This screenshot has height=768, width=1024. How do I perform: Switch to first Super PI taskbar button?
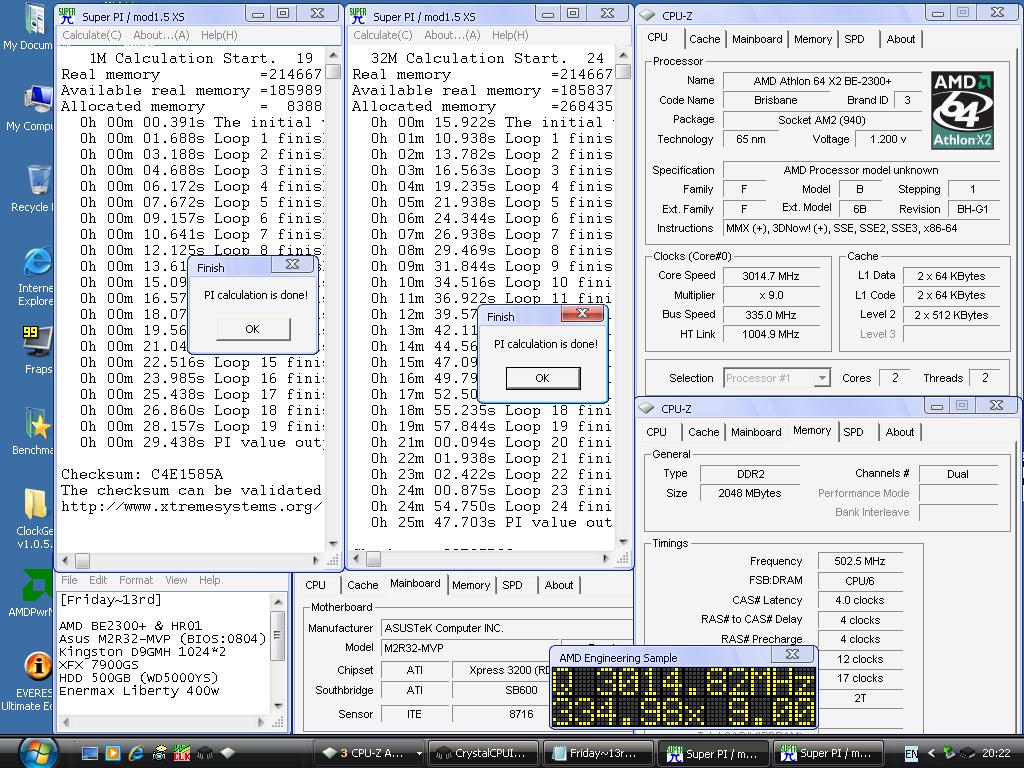pyautogui.click(x=714, y=754)
